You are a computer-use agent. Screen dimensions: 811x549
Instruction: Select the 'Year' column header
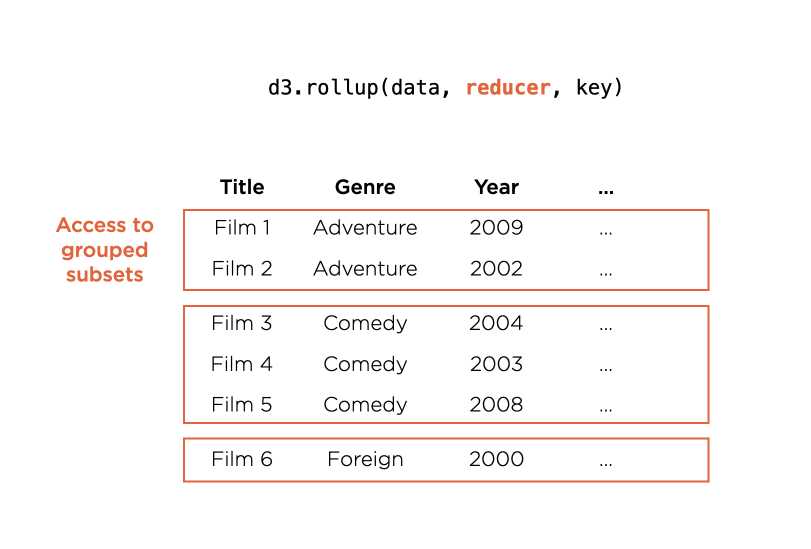pos(497,187)
